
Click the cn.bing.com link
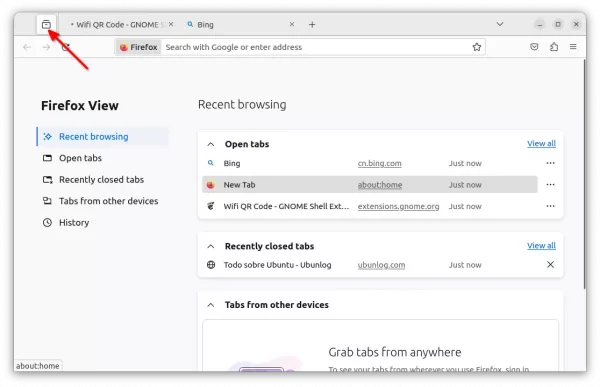tap(380, 163)
